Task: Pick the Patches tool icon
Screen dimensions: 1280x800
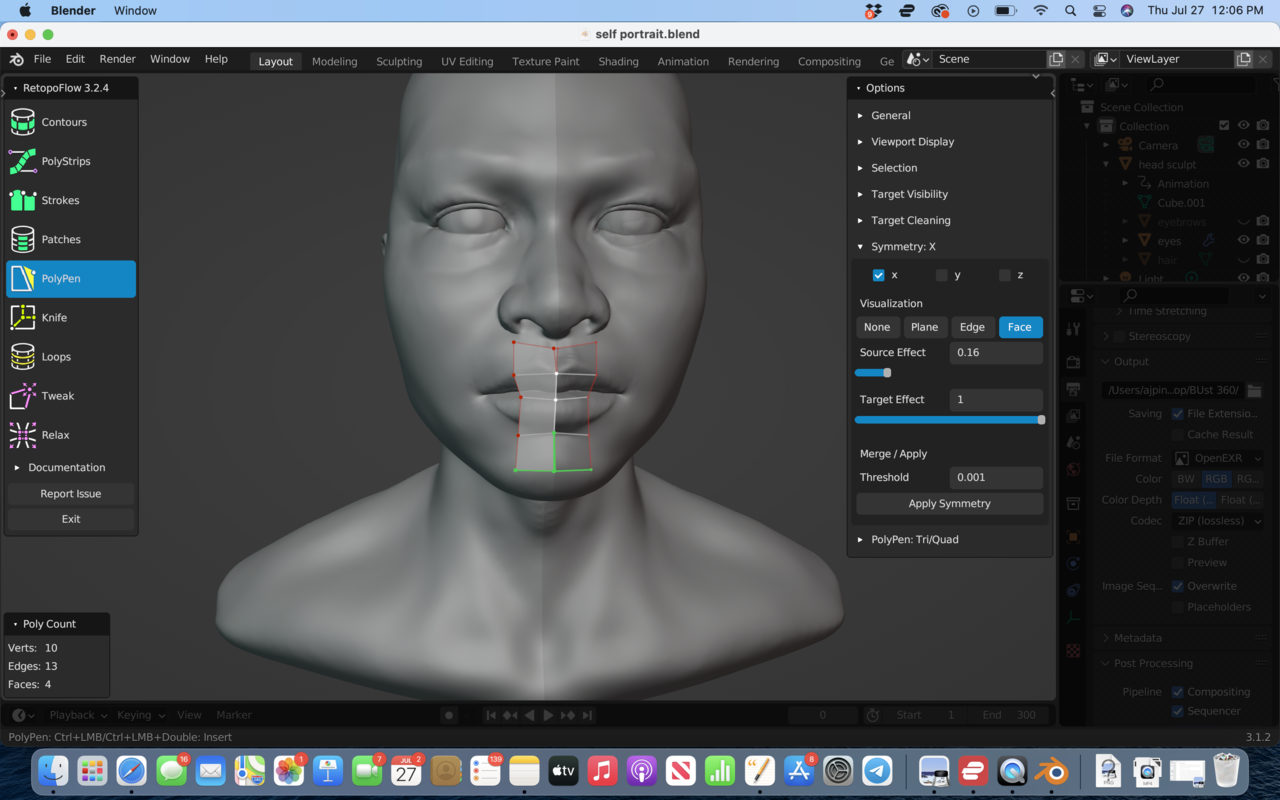Action: click(23, 239)
